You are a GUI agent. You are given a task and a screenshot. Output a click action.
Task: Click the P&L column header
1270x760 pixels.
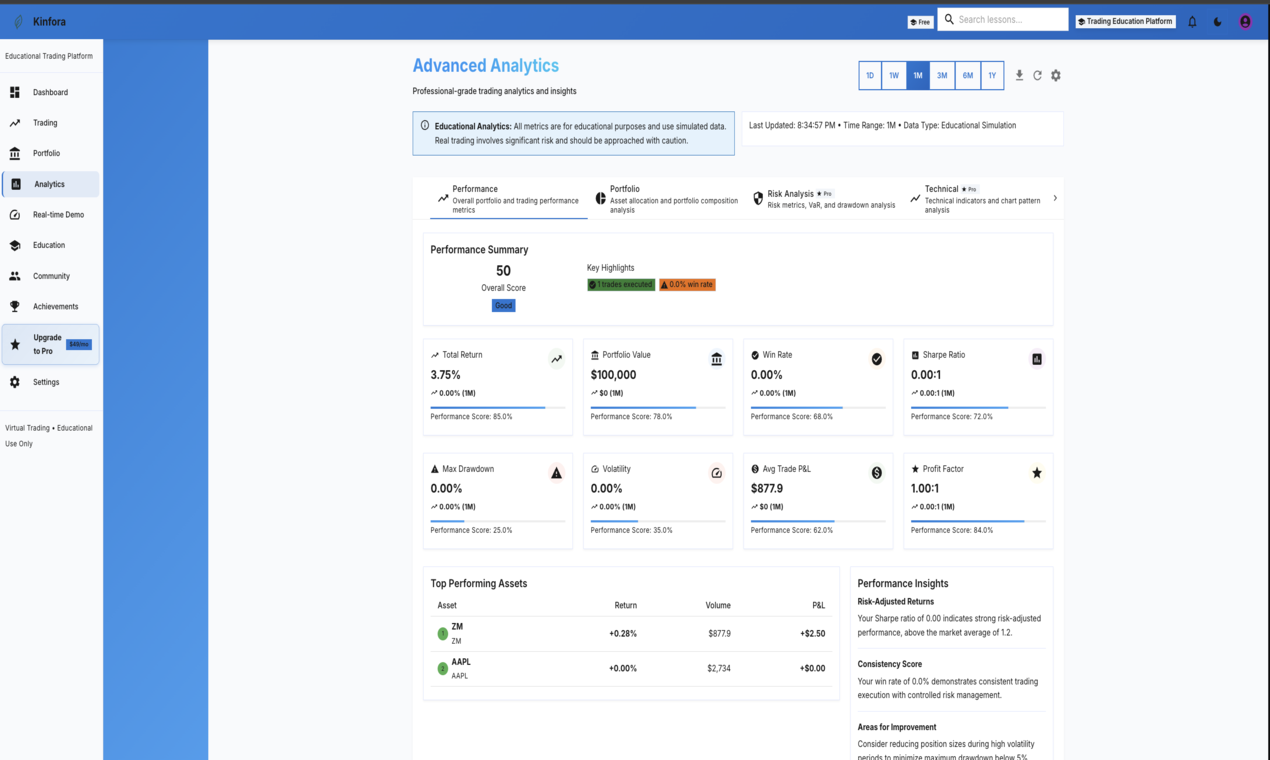819,605
